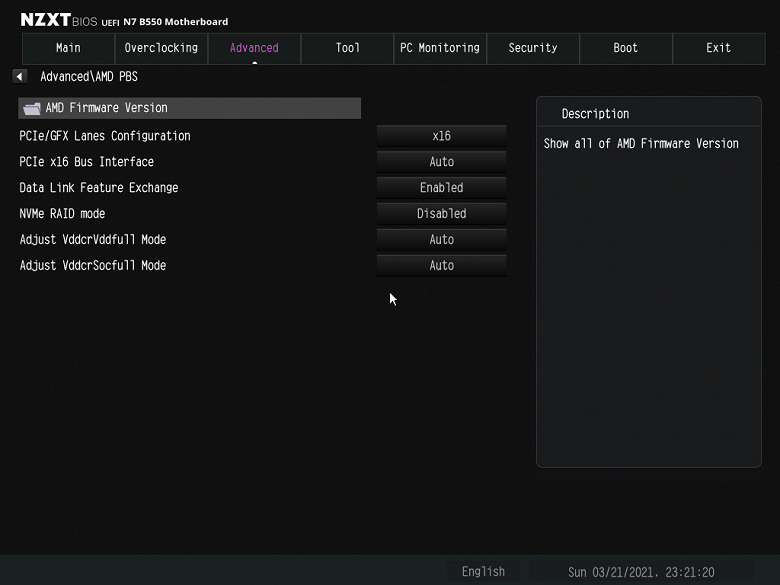Click the back arrow beside Advanced\AMD PBS
This screenshot has width=780, height=585.
[x=19, y=77]
